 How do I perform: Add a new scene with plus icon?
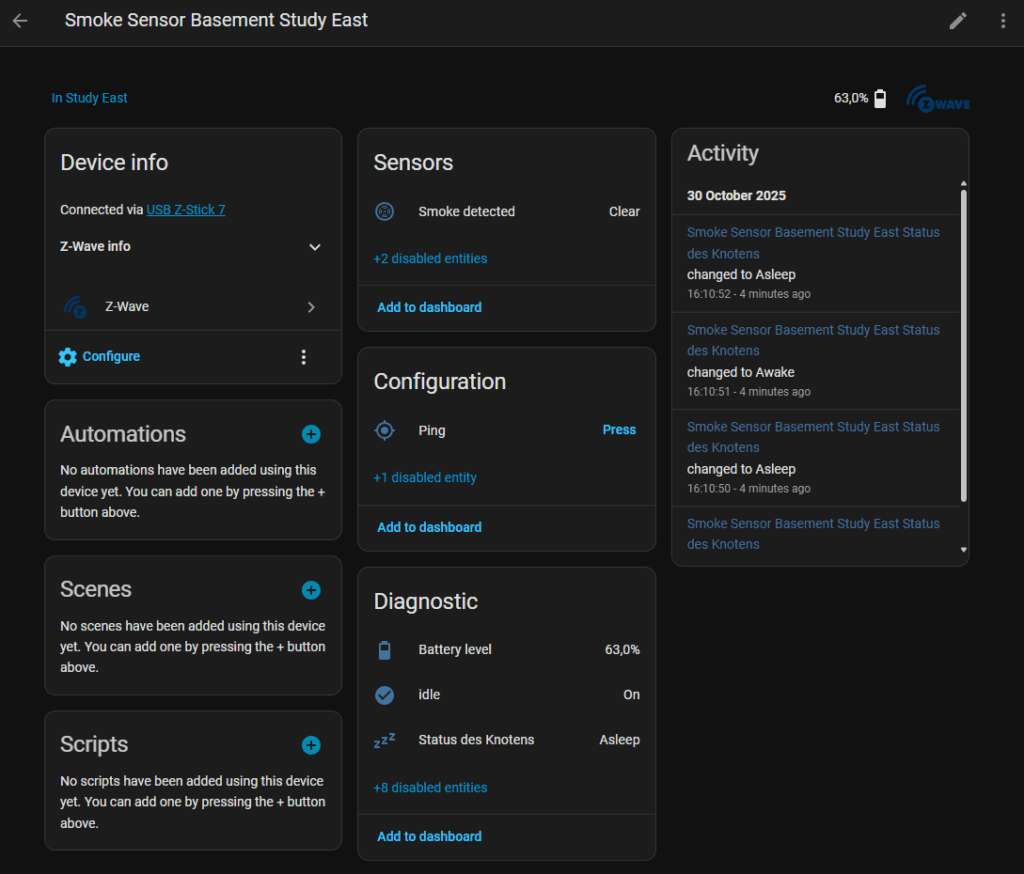click(x=311, y=590)
